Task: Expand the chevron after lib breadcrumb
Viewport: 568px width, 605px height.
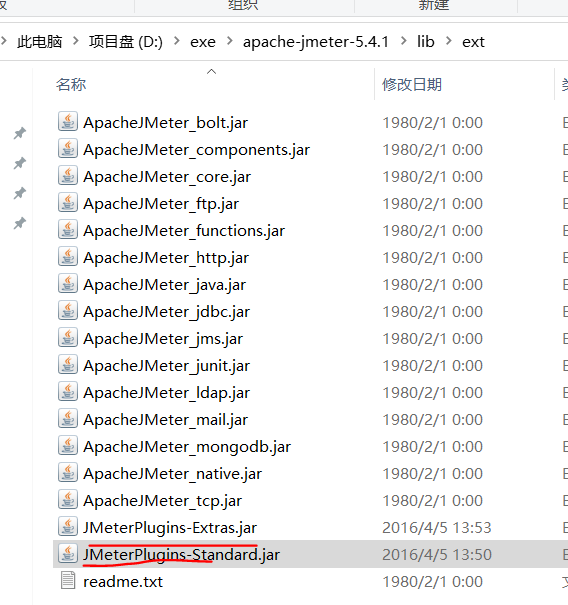Action: pyautogui.click(x=448, y=41)
